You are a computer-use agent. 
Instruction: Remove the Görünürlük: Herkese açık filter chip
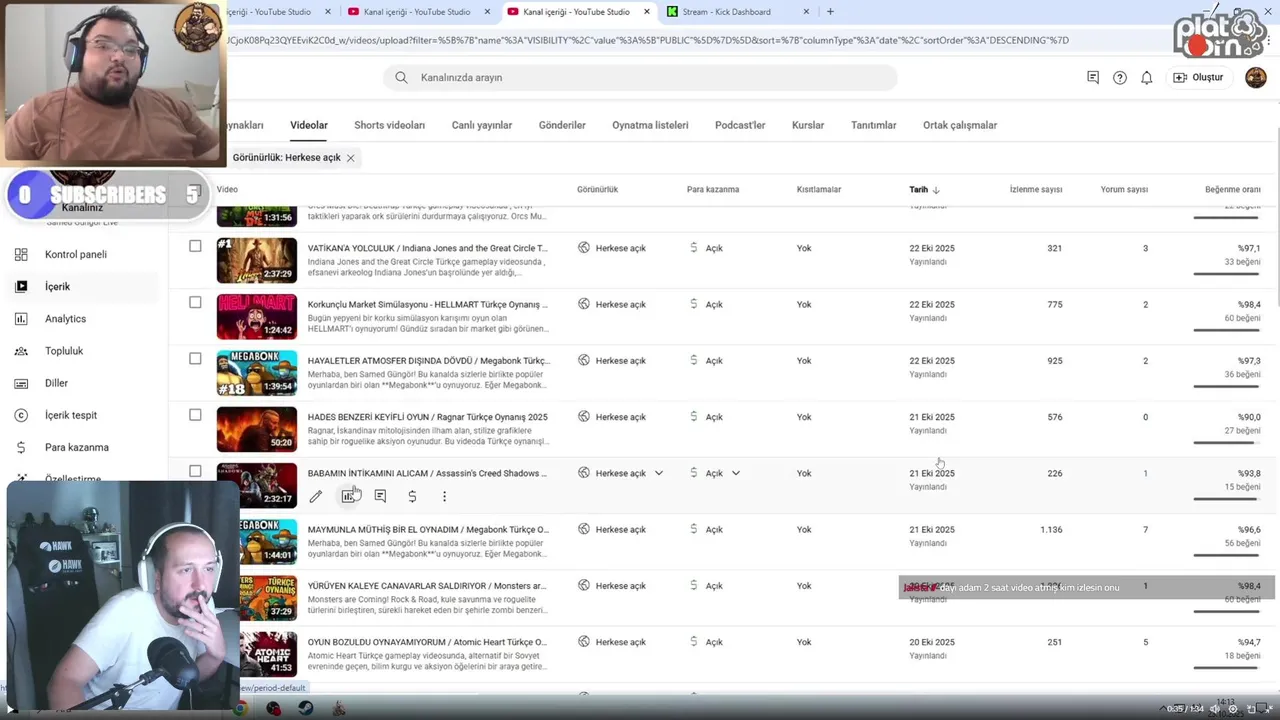[350, 158]
